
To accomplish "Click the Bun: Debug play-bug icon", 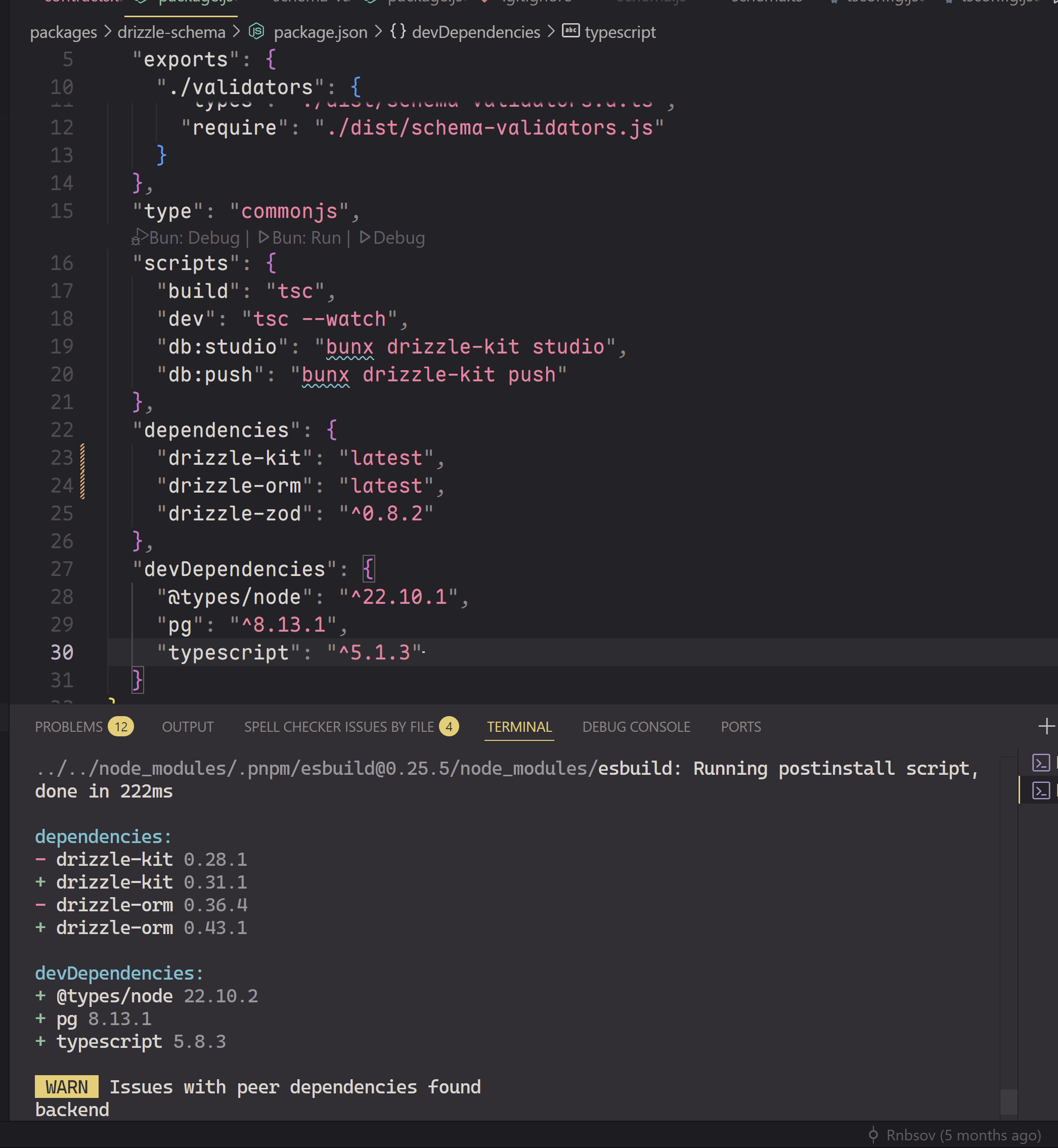I will (x=139, y=237).
